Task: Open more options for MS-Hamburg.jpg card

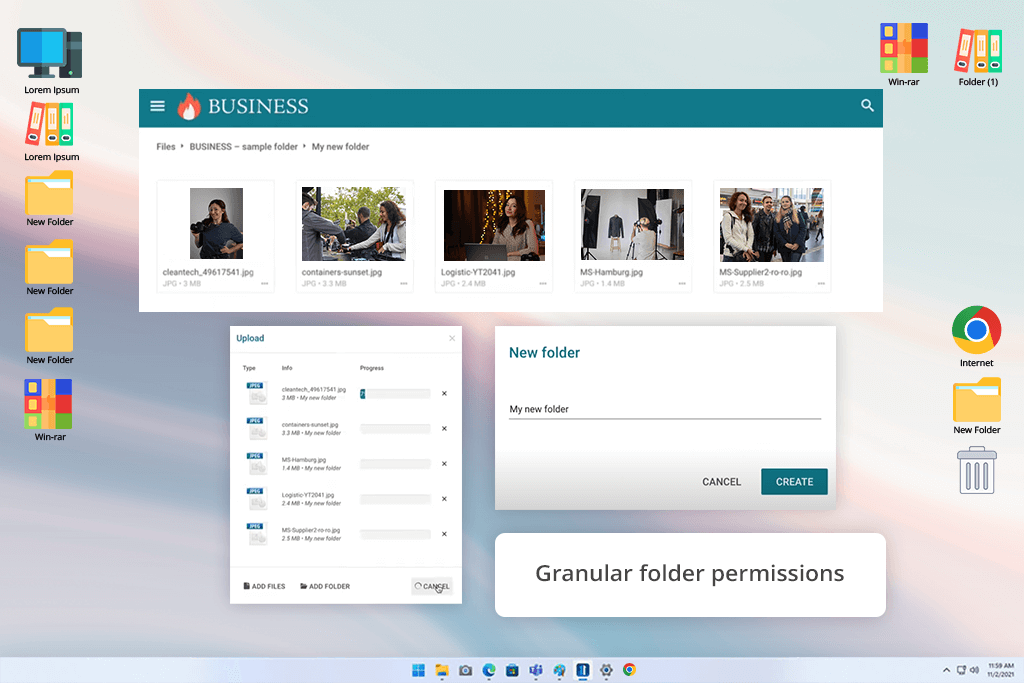Action: (x=682, y=283)
